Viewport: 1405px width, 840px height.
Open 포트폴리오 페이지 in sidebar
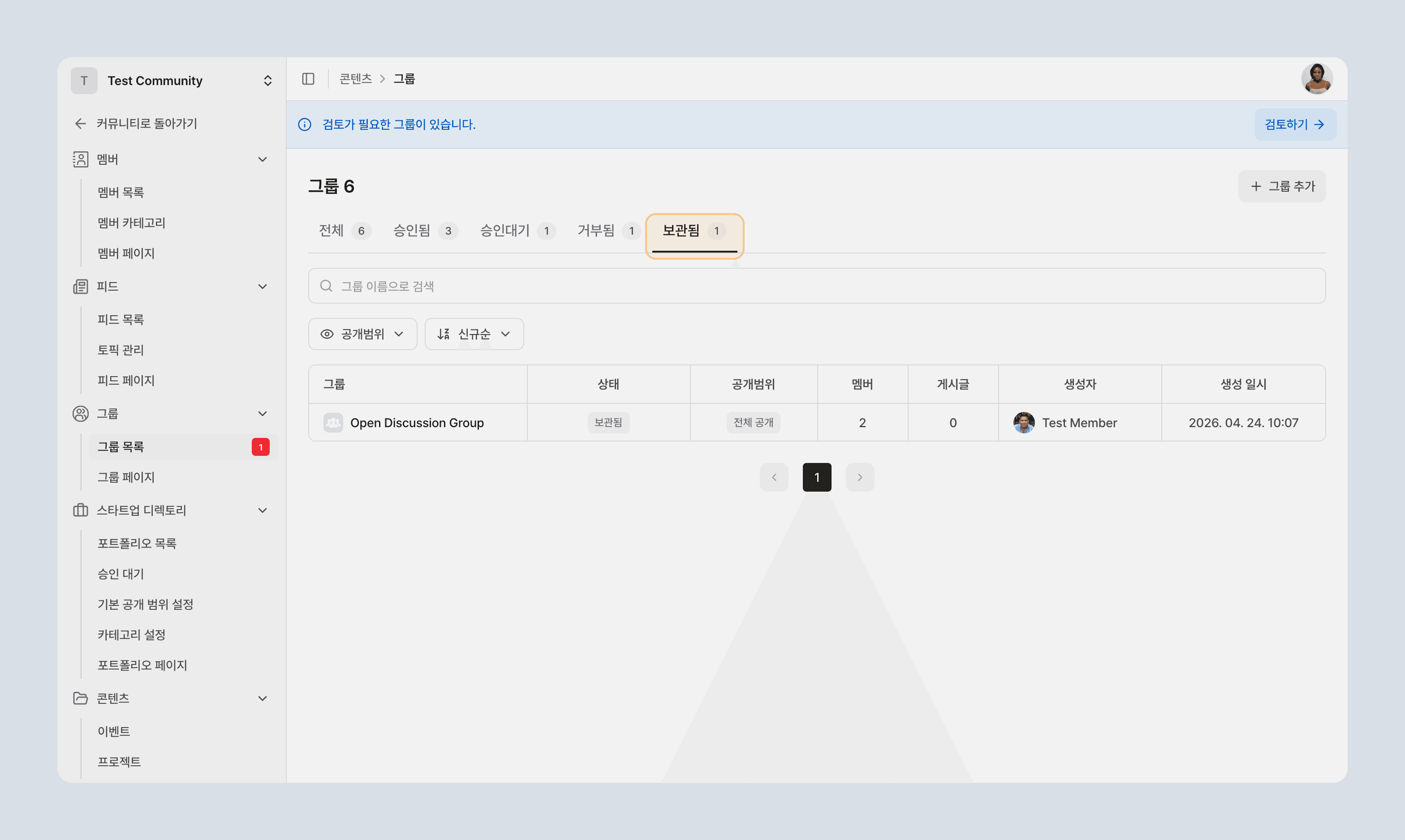click(x=142, y=666)
